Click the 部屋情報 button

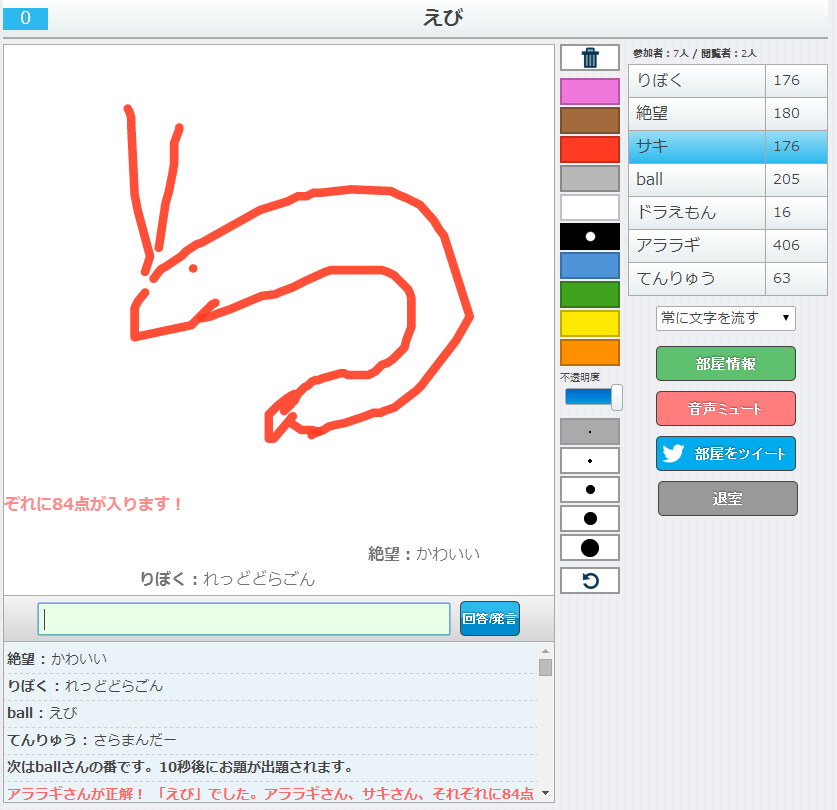[725, 364]
